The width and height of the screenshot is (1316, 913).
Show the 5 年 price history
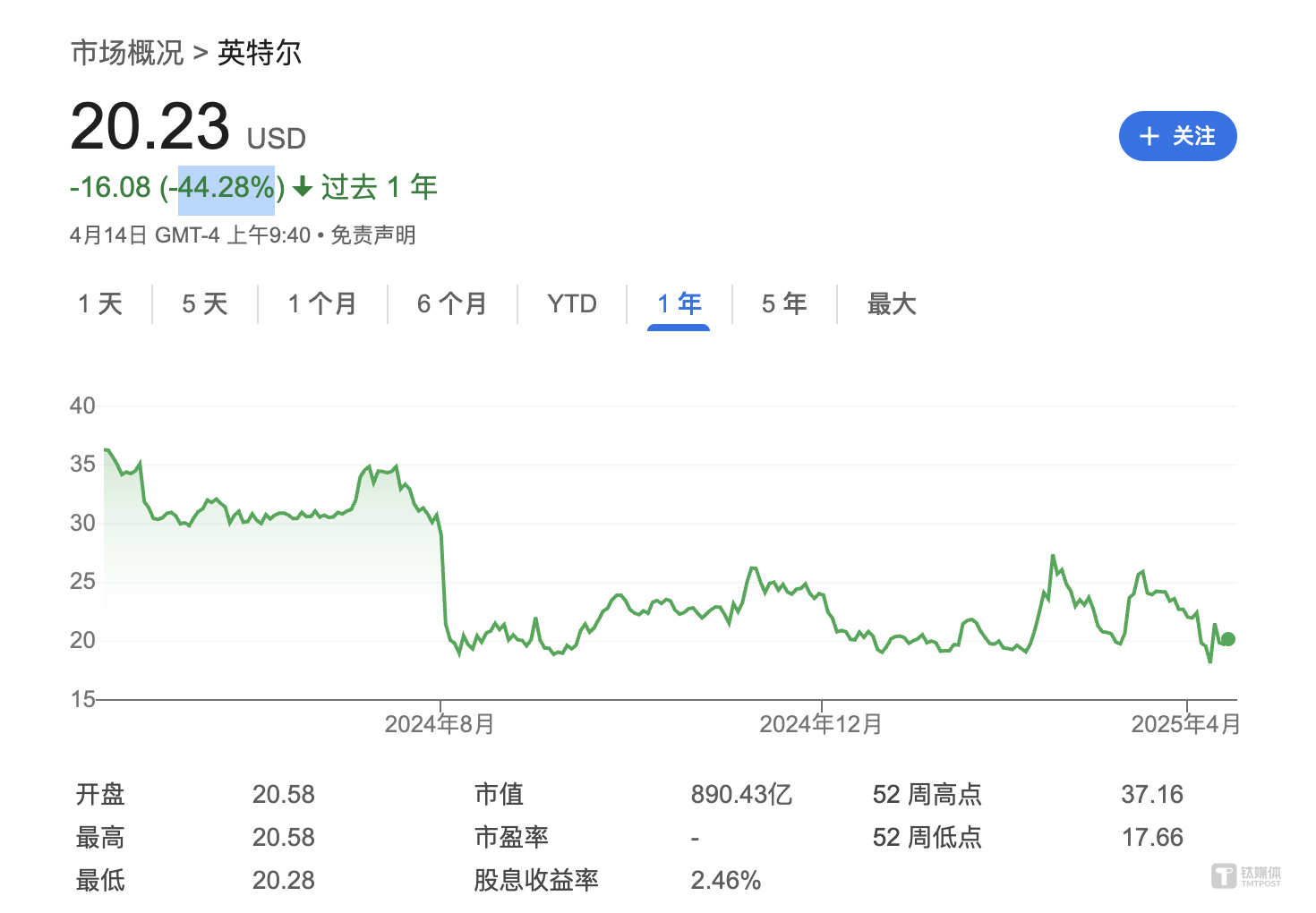(x=784, y=304)
